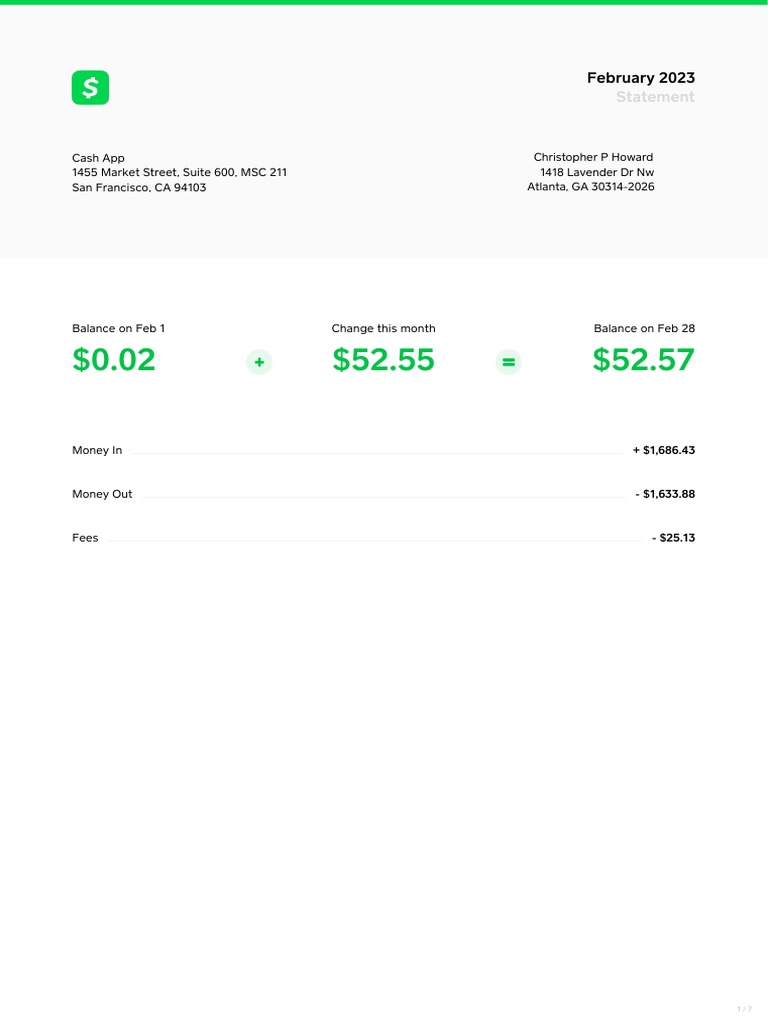The width and height of the screenshot is (768, 1024).
Task: Click the Money In row label
Action: pyautogui.click(x=97, y=450)
